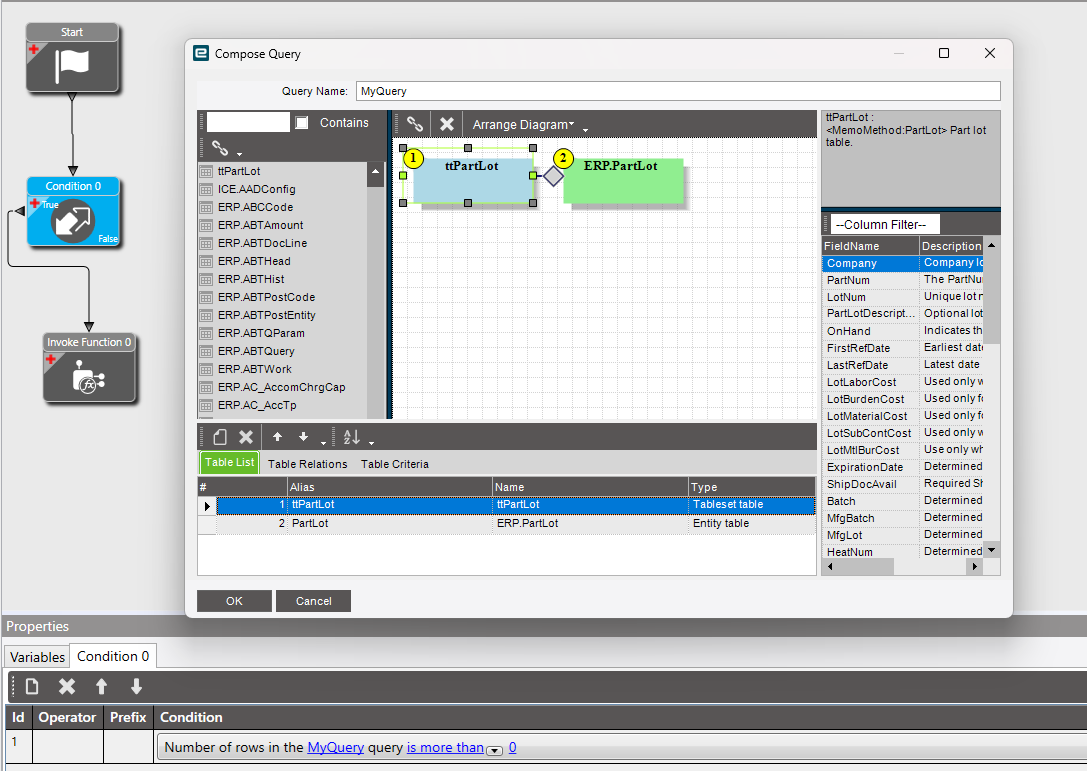Screen dimensions: 1087x771
Task: Click the delete X icon in diagram toolbar
Action: tap(447, 124)
